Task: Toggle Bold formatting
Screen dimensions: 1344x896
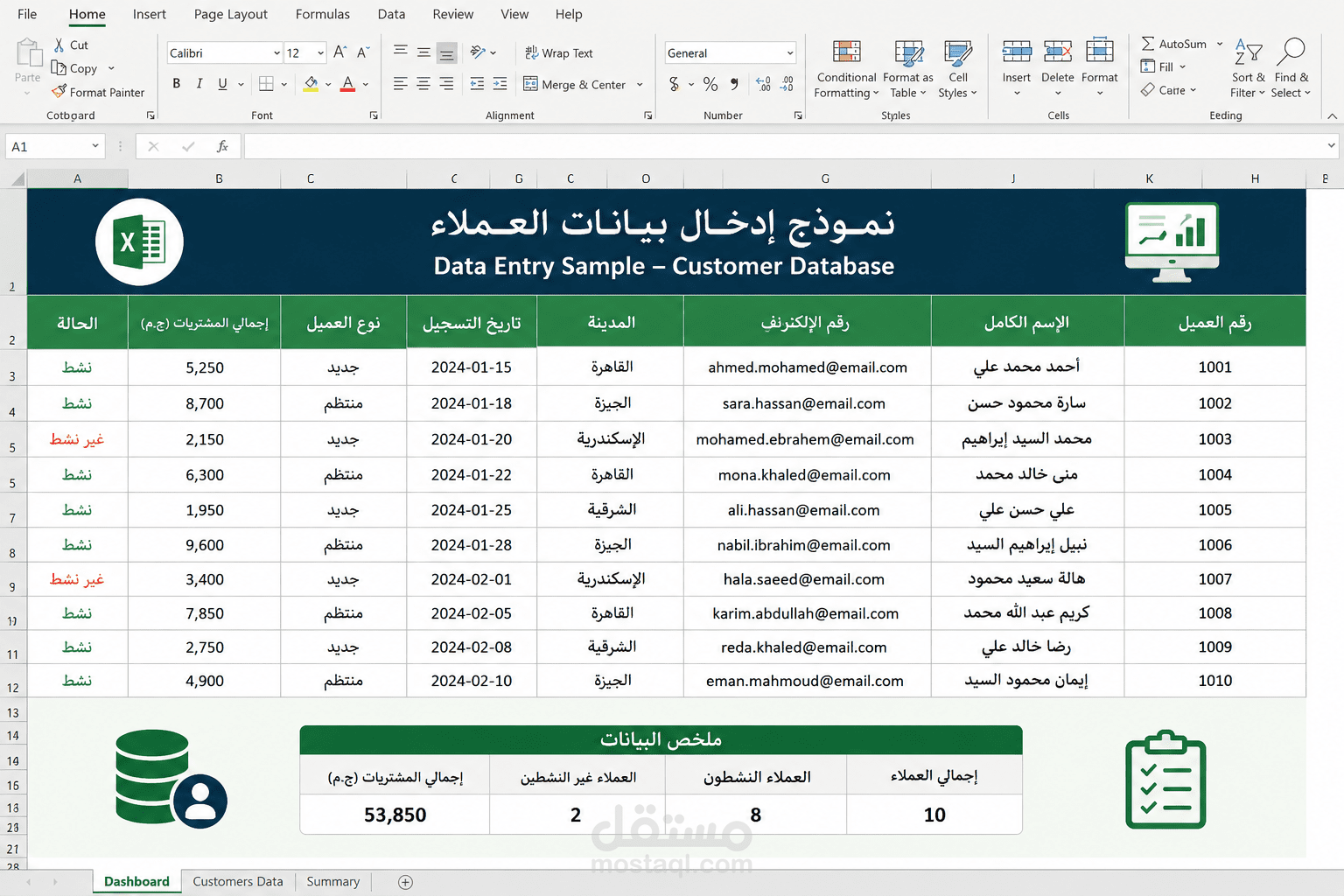Action: [177, 84]
